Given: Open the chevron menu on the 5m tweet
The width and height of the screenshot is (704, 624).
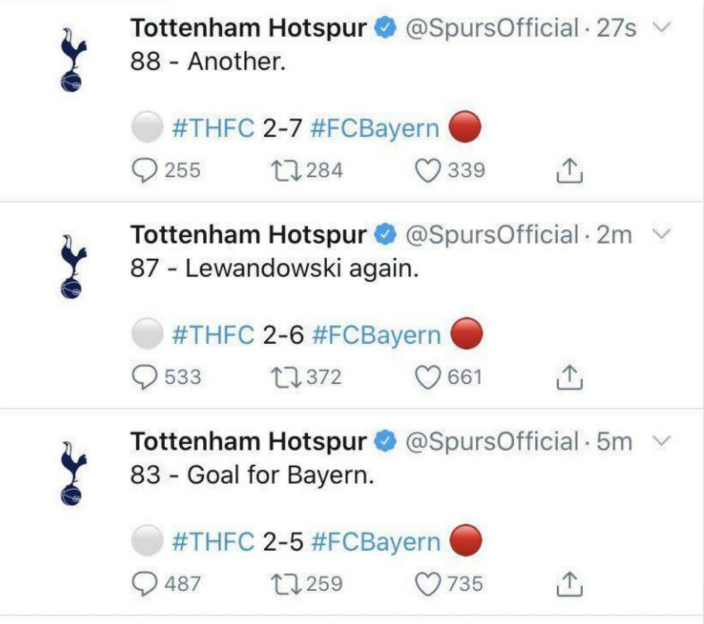Looking at the screenshot, I should click(x=661, y=441).
